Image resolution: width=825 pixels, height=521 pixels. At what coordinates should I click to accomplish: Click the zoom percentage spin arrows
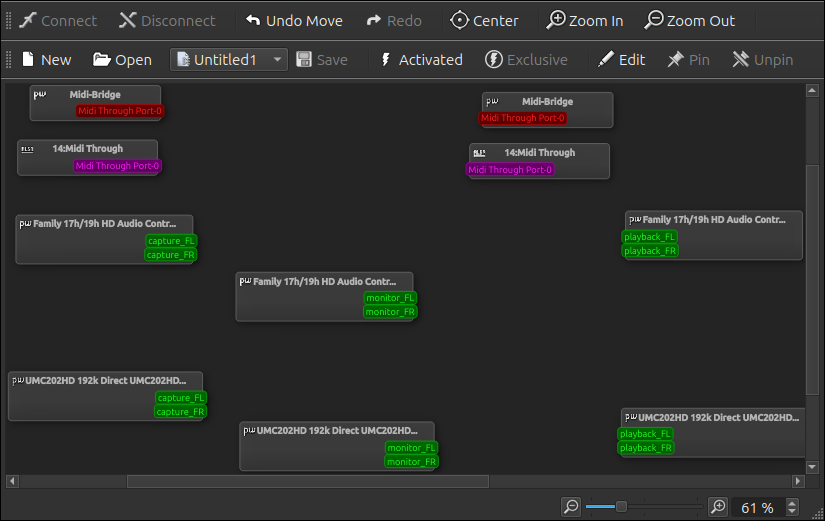(793, 507)
